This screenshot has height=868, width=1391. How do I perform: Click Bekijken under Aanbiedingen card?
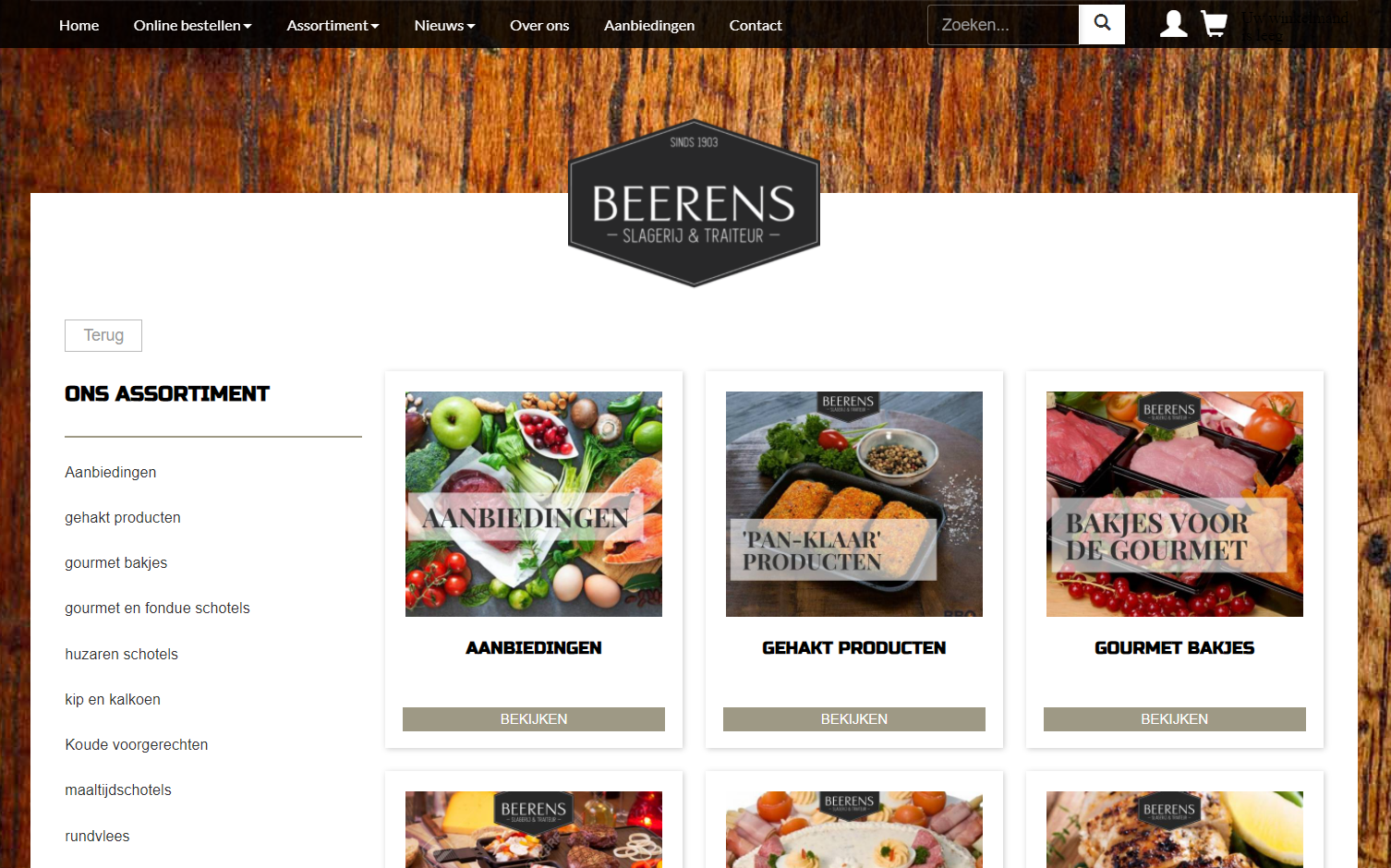click(534, 719)
